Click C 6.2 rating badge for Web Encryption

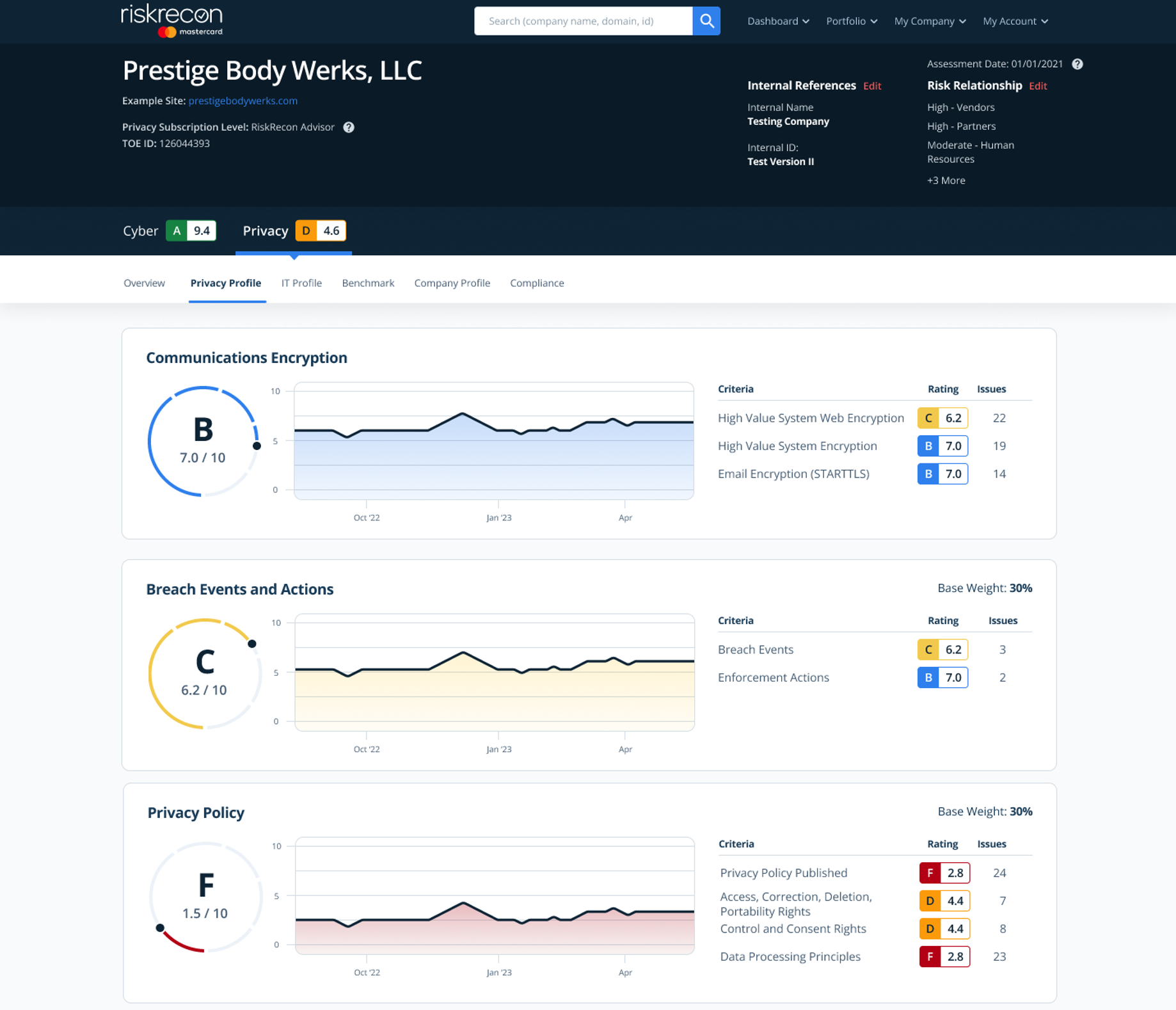(942, 418)
